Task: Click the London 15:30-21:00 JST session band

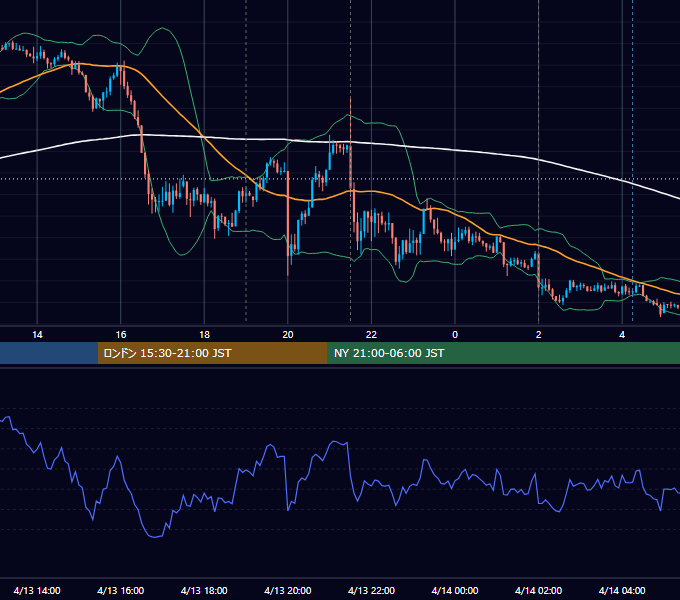Action: pyautogui.click(x=212, y=353)
